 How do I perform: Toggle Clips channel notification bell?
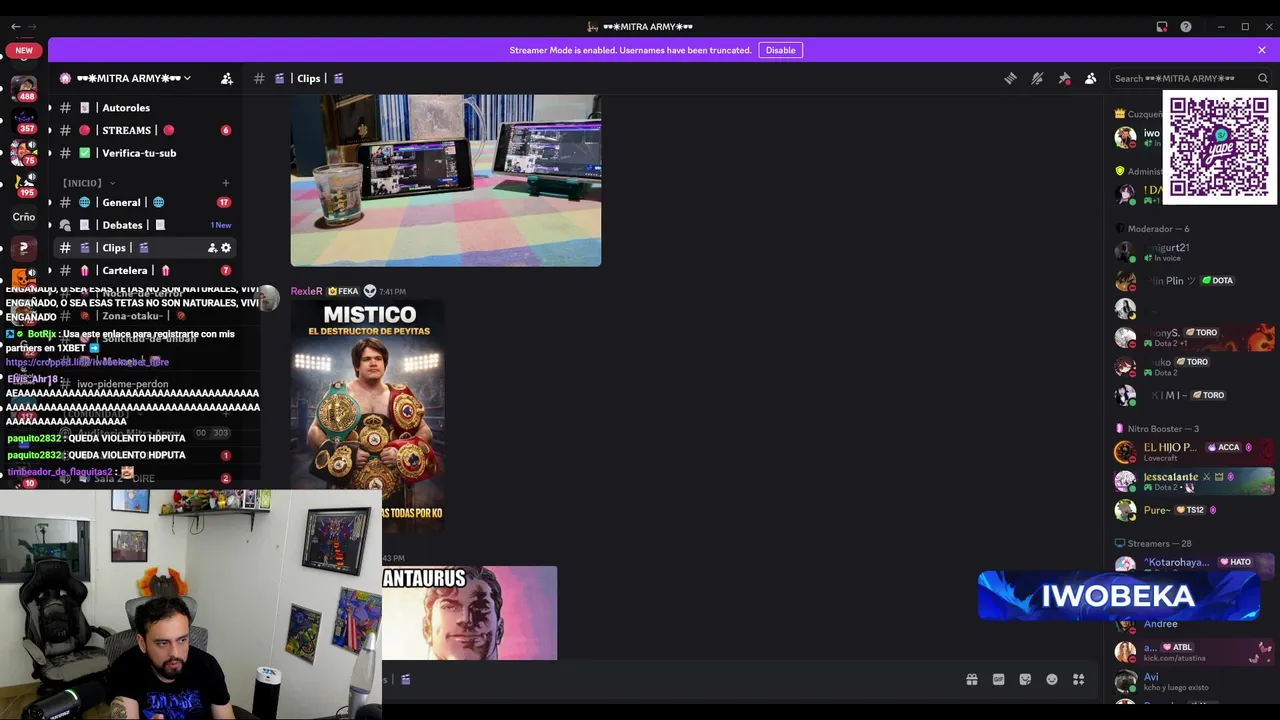pyautogui.click(x=1037, y=78)
